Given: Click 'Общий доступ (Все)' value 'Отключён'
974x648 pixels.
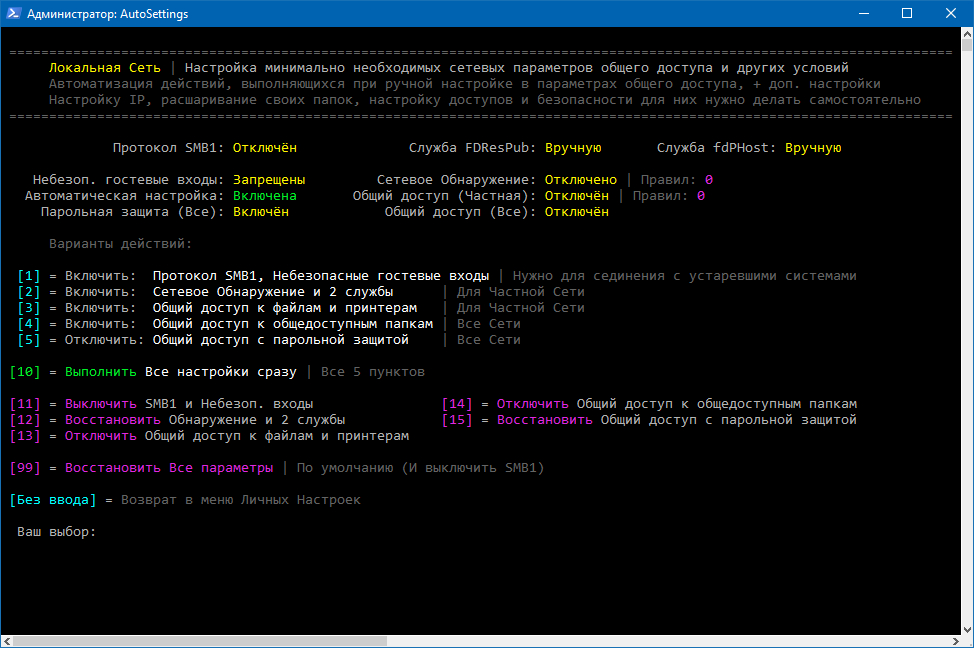Looking at the screenshot, I should click(576, 212).
